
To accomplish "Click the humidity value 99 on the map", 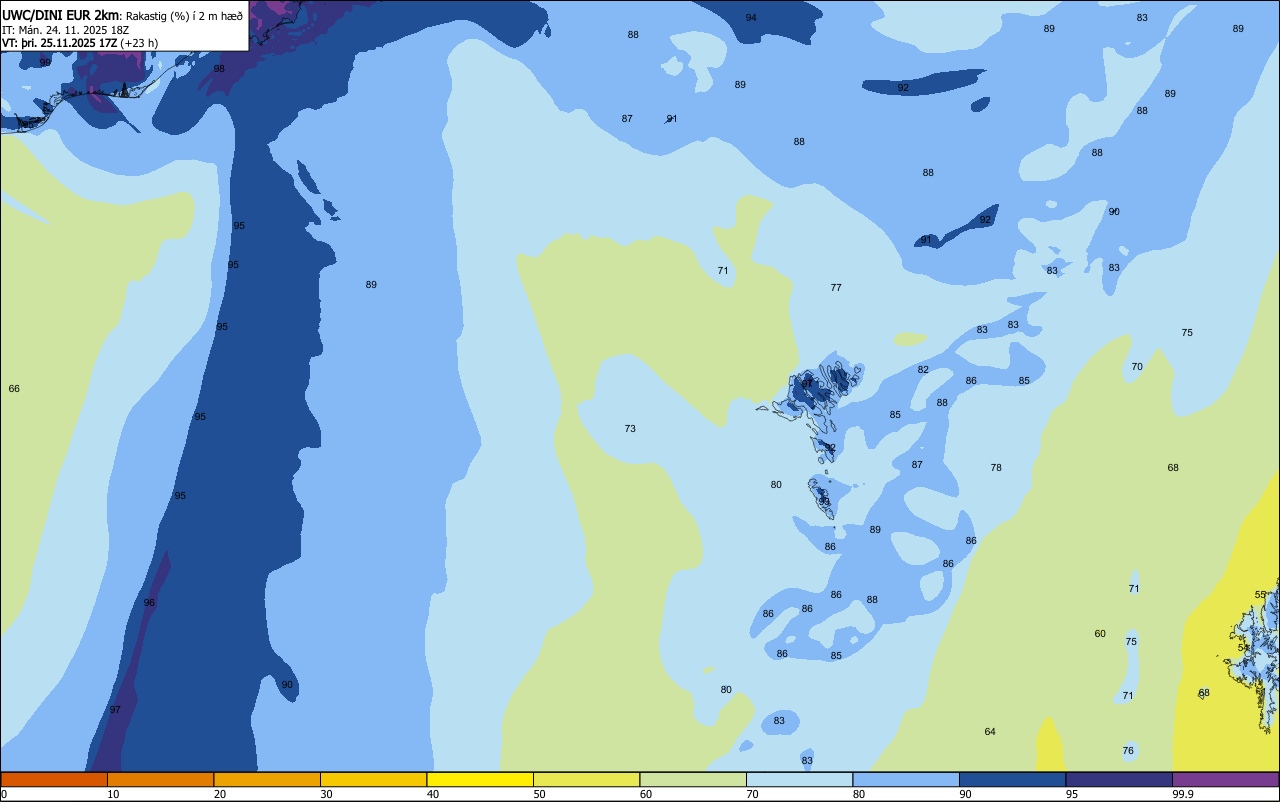I will coord(45,61).
